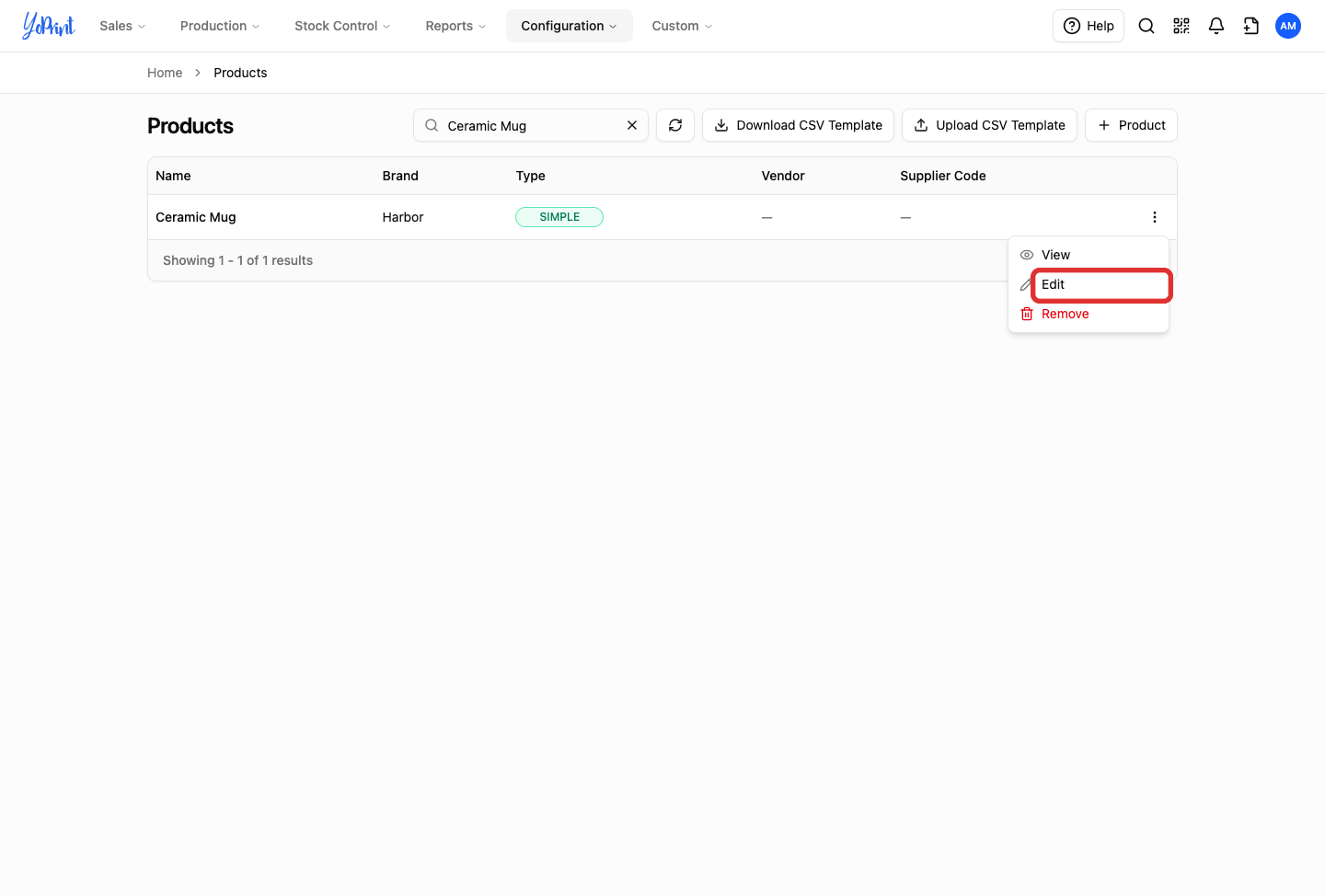Choose Remove from the row menu
This screenshot has height=896, width=1325.
pos(1089,314)
